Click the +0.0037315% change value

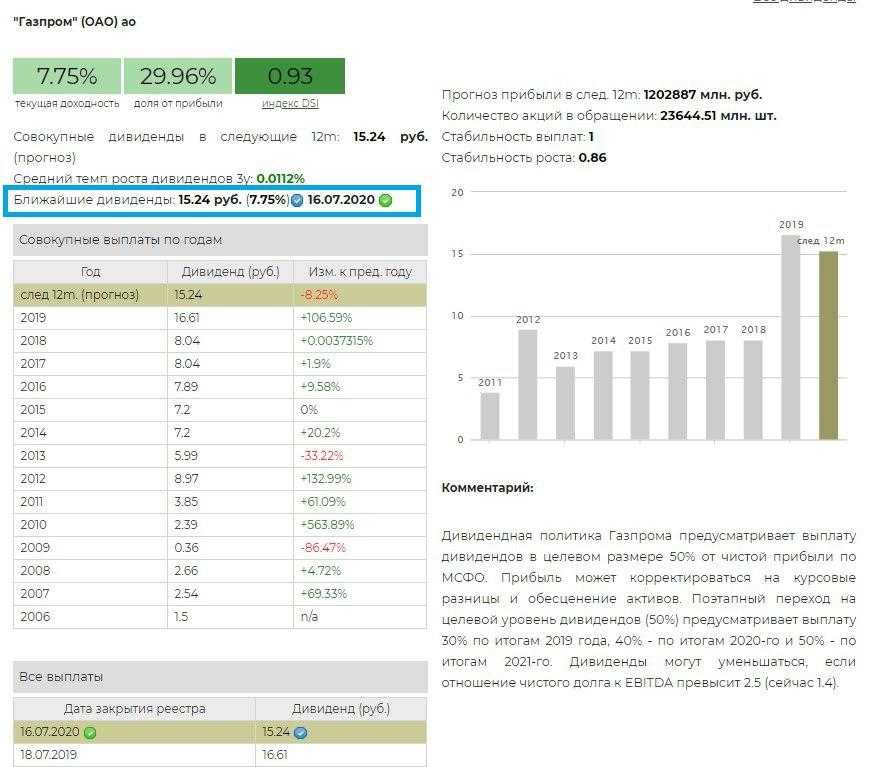tap(337, 340)
